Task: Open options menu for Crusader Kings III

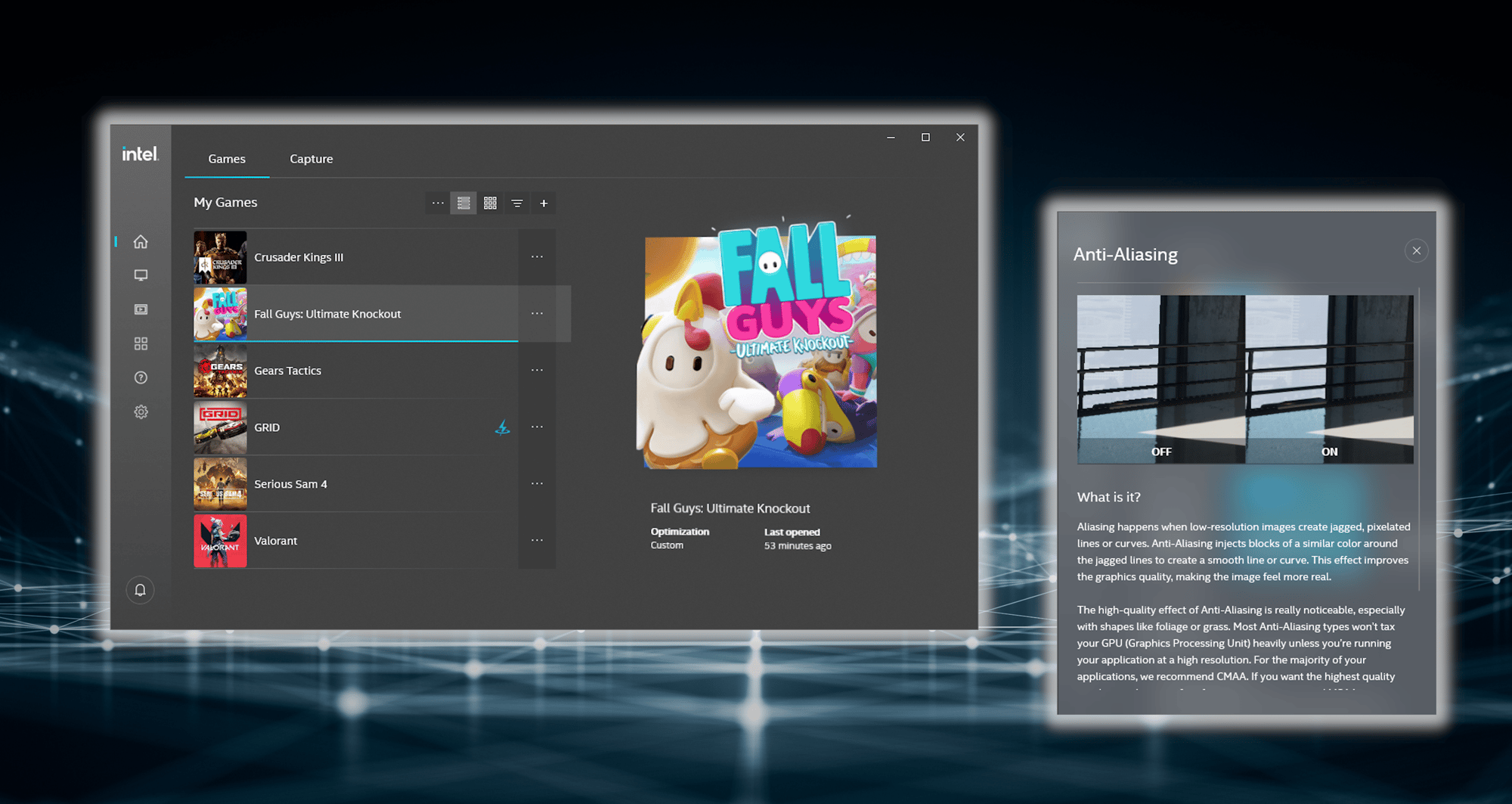Action: (x=537, y=256)
